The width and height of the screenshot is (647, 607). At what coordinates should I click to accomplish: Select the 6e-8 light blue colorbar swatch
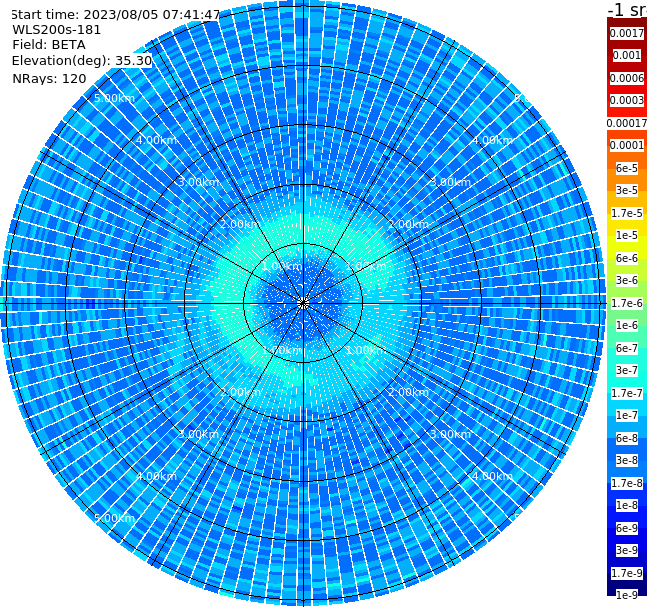[627, 438]
